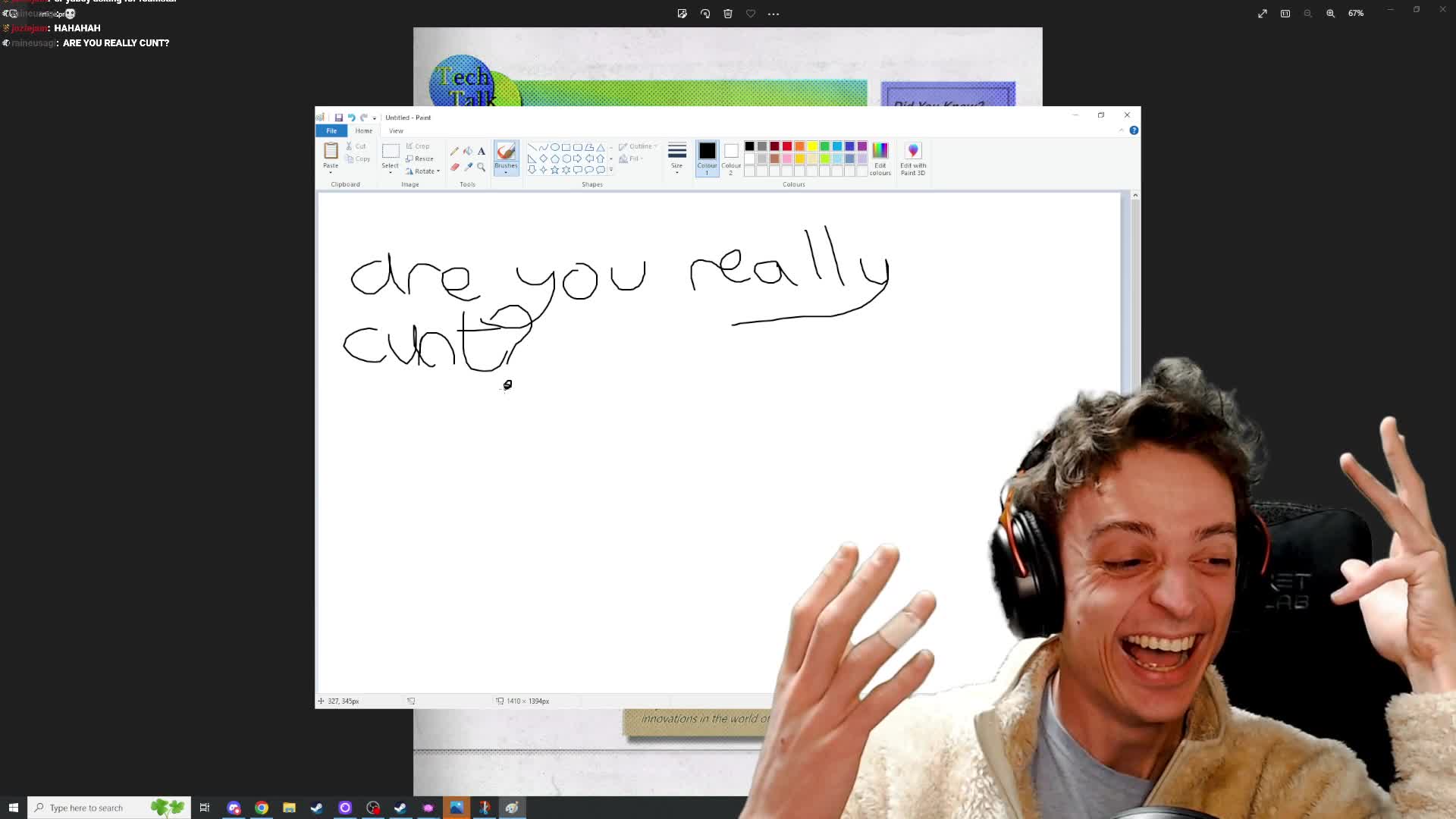Click the Copy button

coord(358,158)
